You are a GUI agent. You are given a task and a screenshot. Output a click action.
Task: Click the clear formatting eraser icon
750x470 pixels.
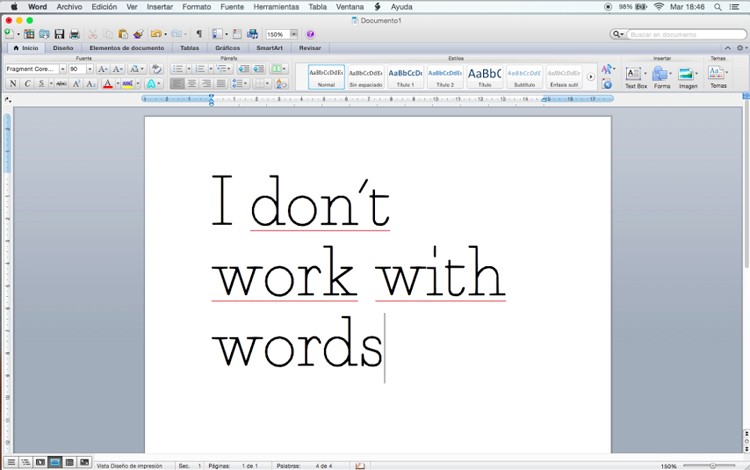156,69
